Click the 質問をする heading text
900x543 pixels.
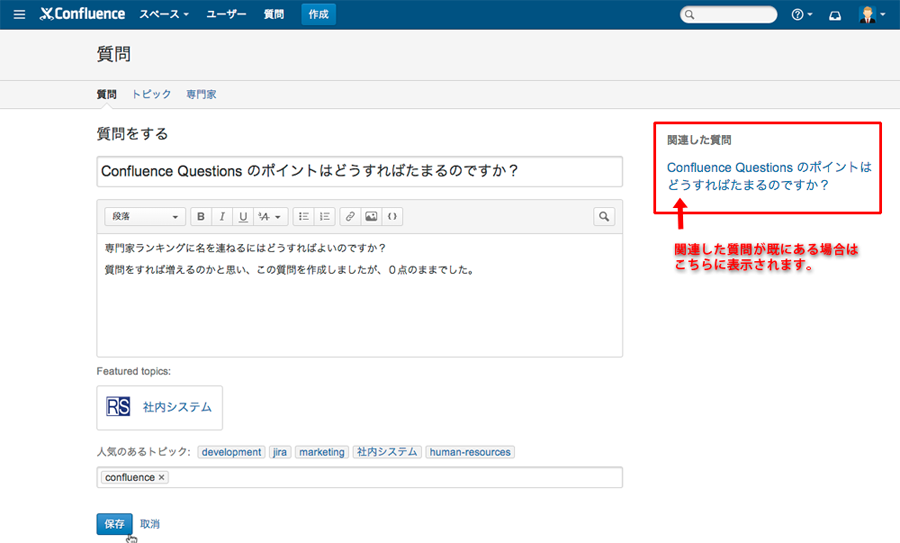(133, 134)
